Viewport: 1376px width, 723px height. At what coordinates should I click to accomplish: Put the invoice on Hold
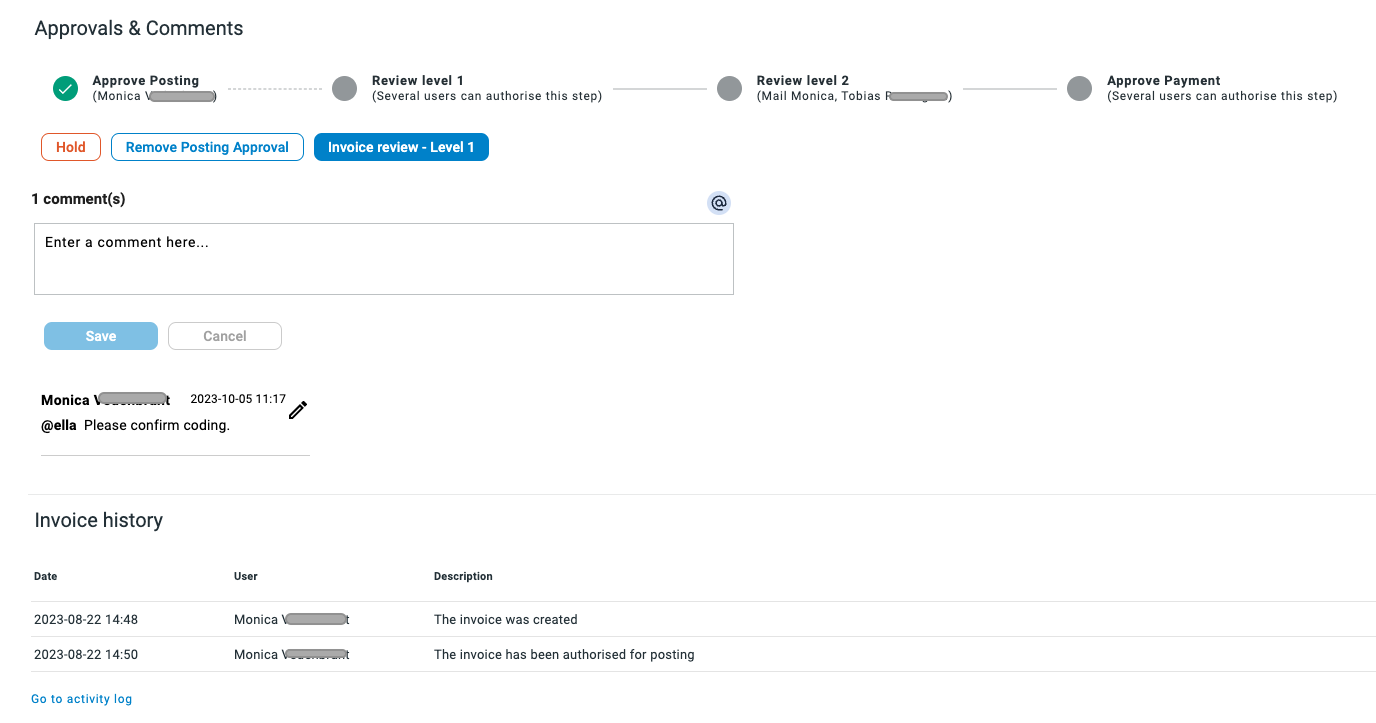pyautogui.click(x=71, y=147)
